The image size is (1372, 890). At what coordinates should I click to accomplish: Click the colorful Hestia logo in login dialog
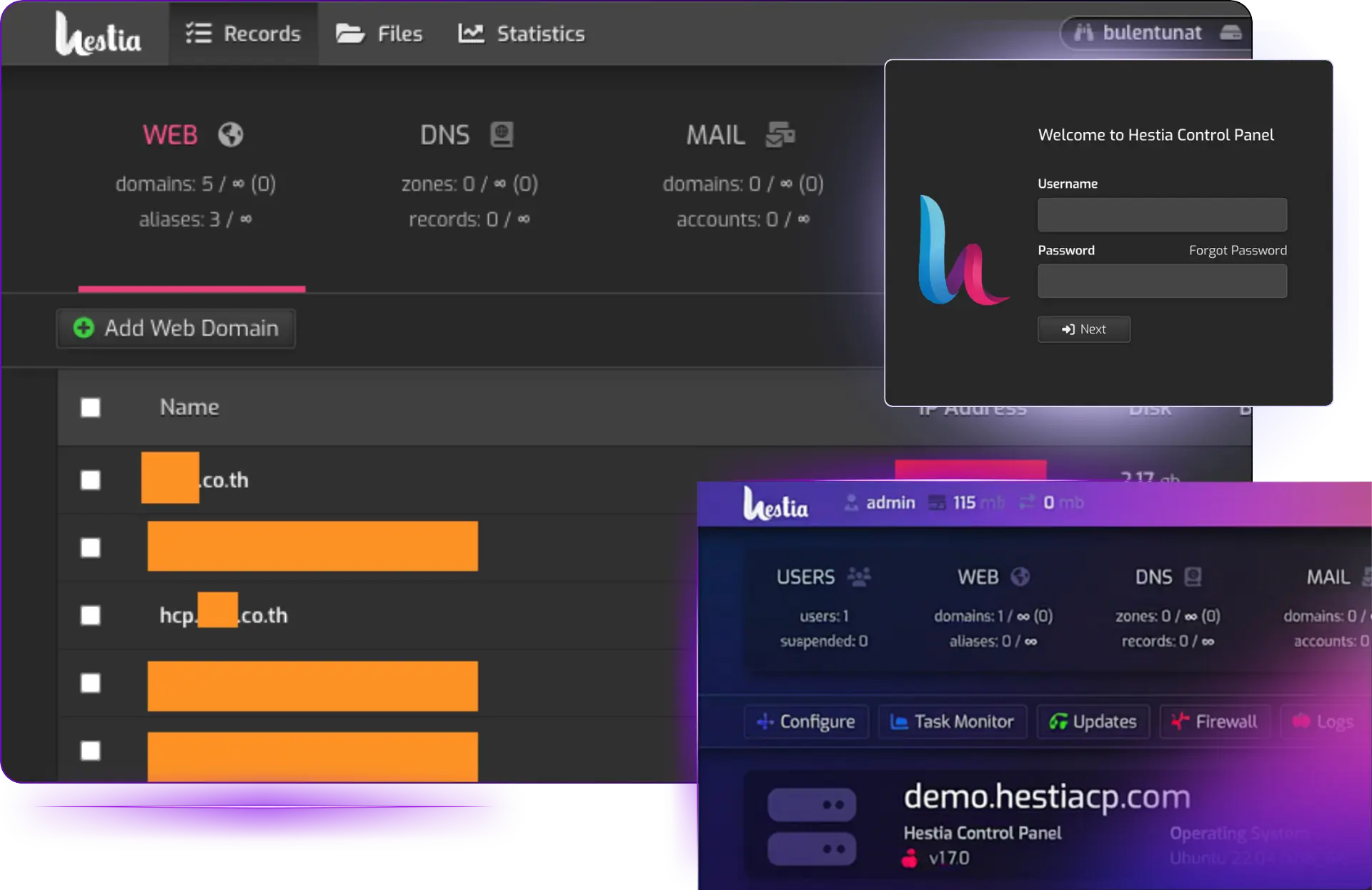963,251
